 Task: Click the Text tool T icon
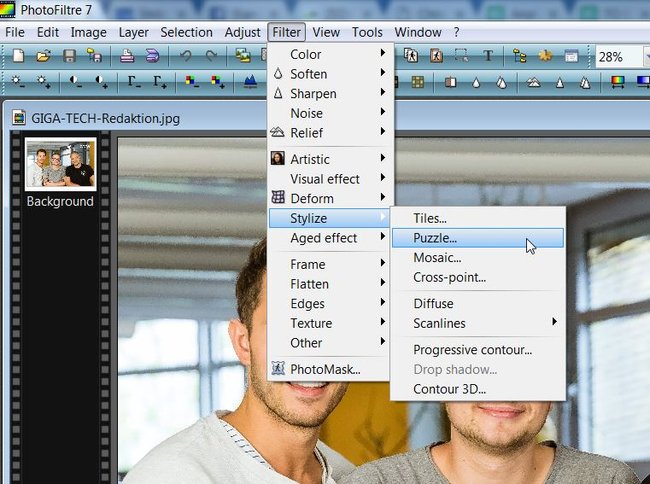tap(488, 56)
